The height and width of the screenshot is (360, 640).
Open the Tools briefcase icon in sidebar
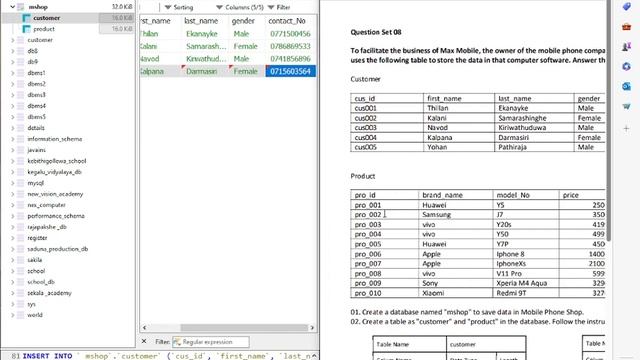click(627, 27)
